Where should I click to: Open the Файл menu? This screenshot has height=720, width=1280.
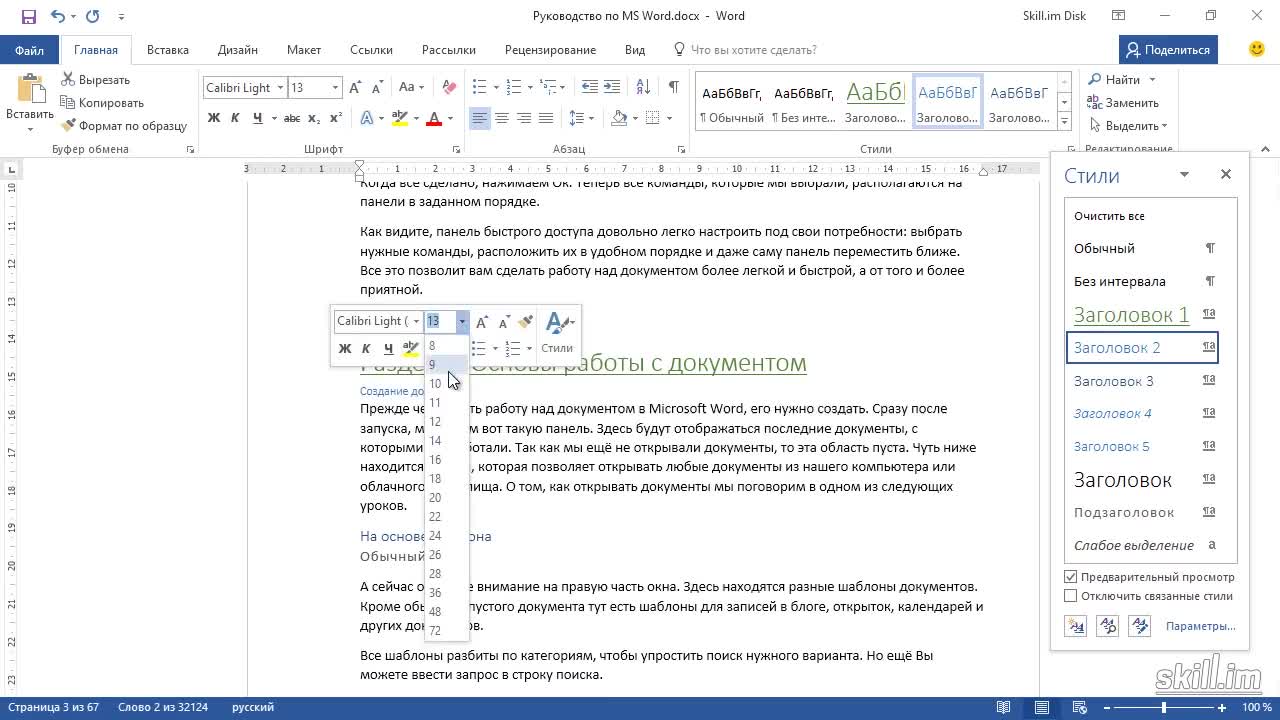30,50
